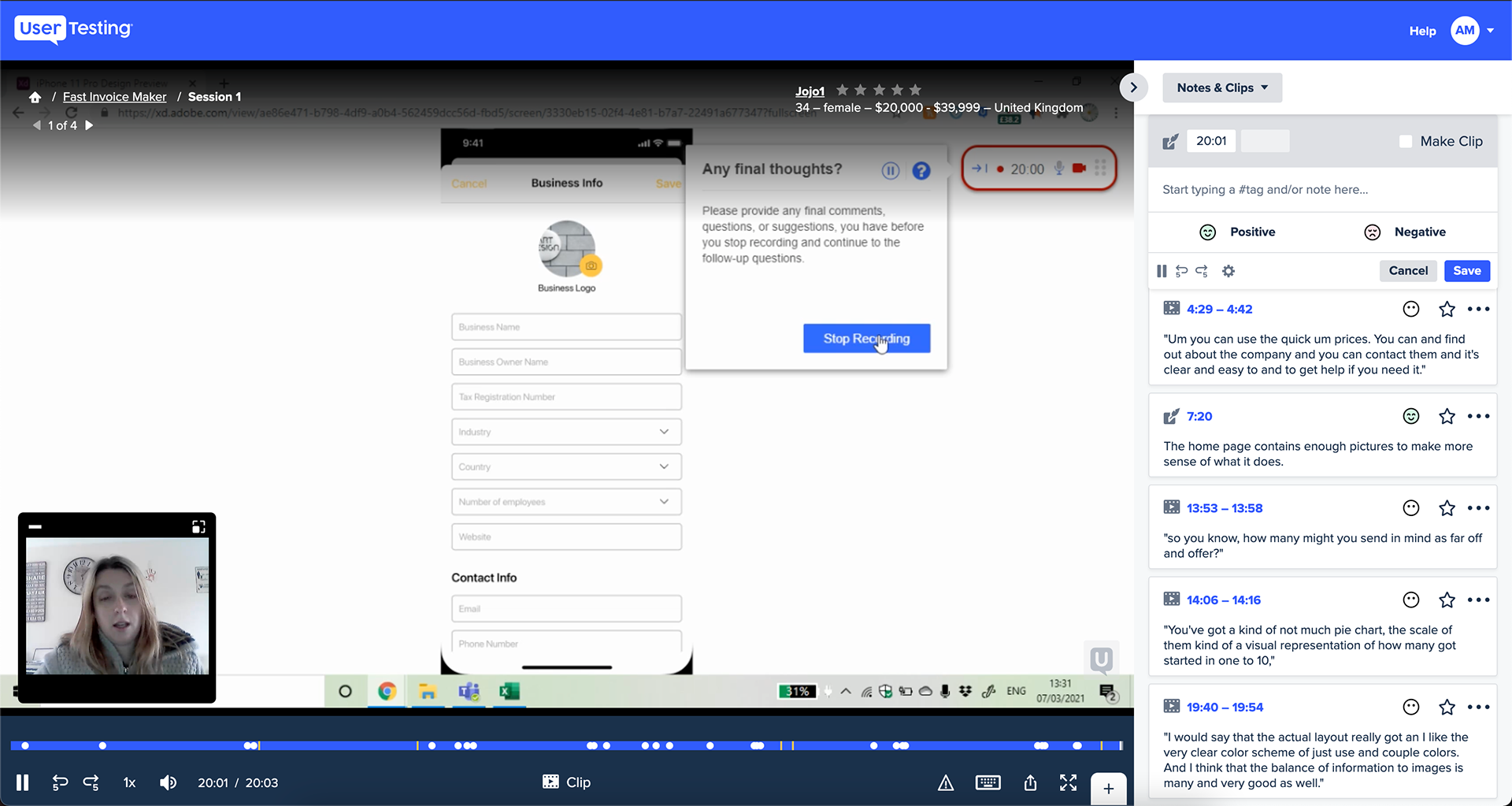The image size is (1512, 806).
Task: Click the note pencil icon beside 20:01
Action: click(1171, 142)
